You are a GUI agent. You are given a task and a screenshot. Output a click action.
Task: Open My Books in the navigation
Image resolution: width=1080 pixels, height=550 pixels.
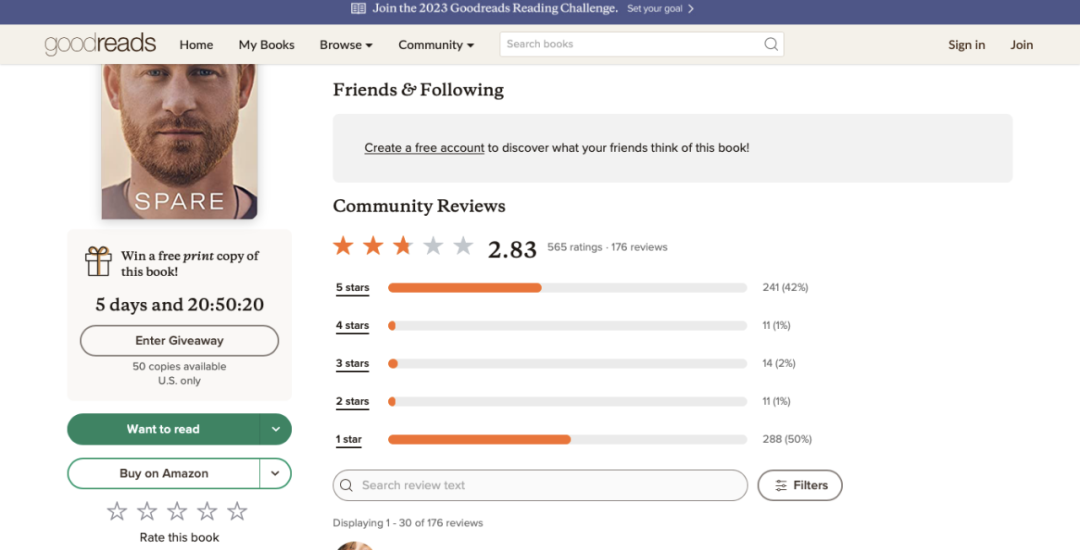(267, 45)
